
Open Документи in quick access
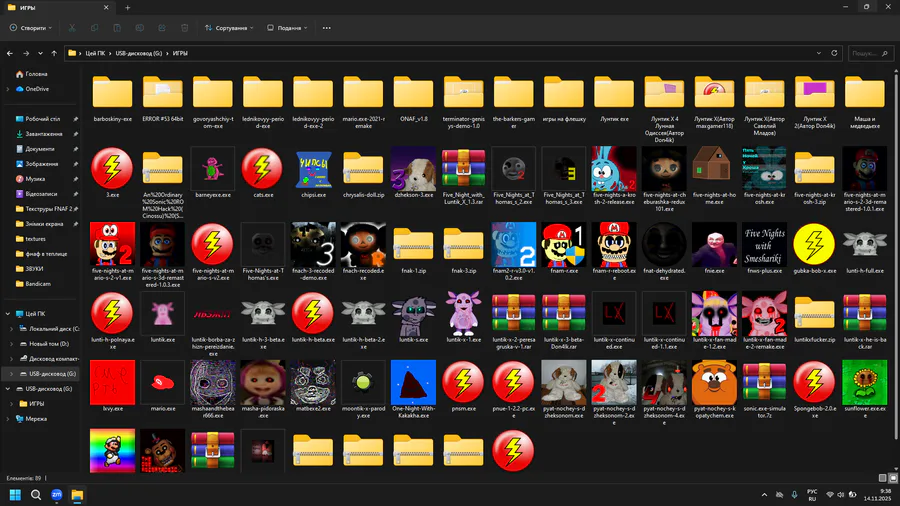click(x=41, y=149)
